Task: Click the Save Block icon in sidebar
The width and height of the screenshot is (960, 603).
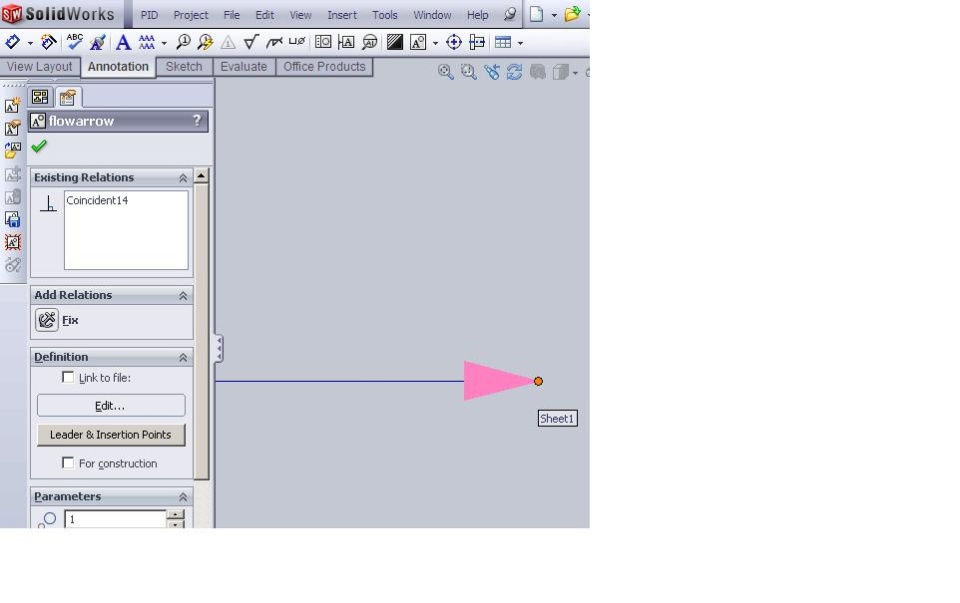Action: (x=12, y=219)
